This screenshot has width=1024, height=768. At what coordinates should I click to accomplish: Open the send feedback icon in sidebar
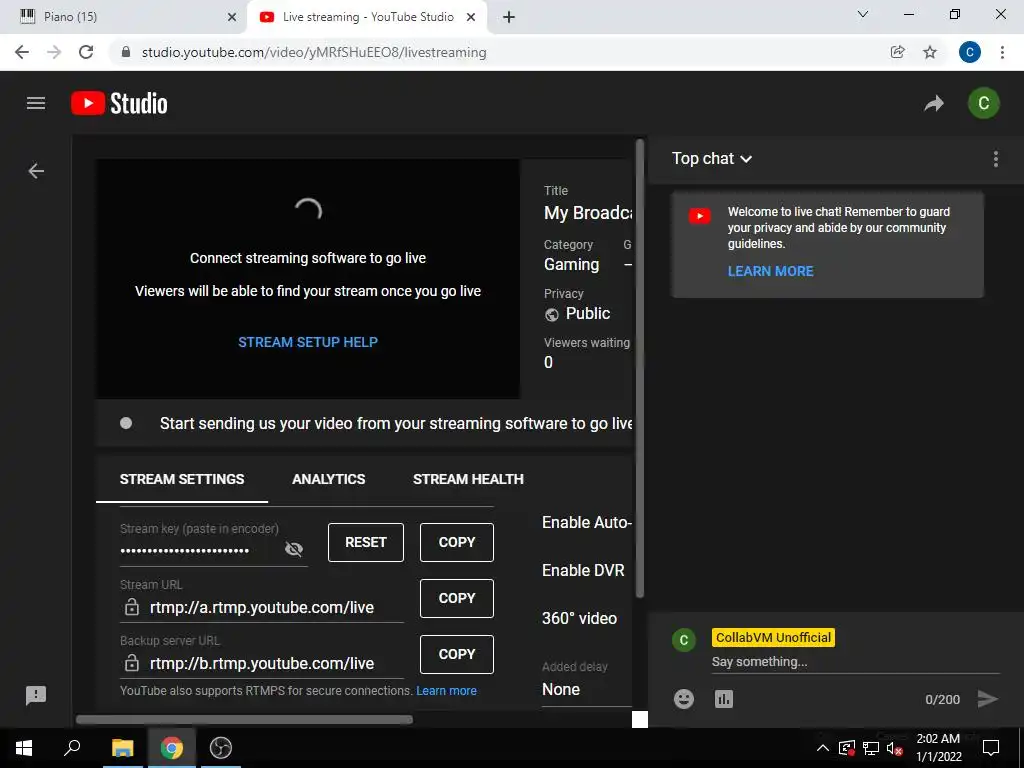coord(36,696)
